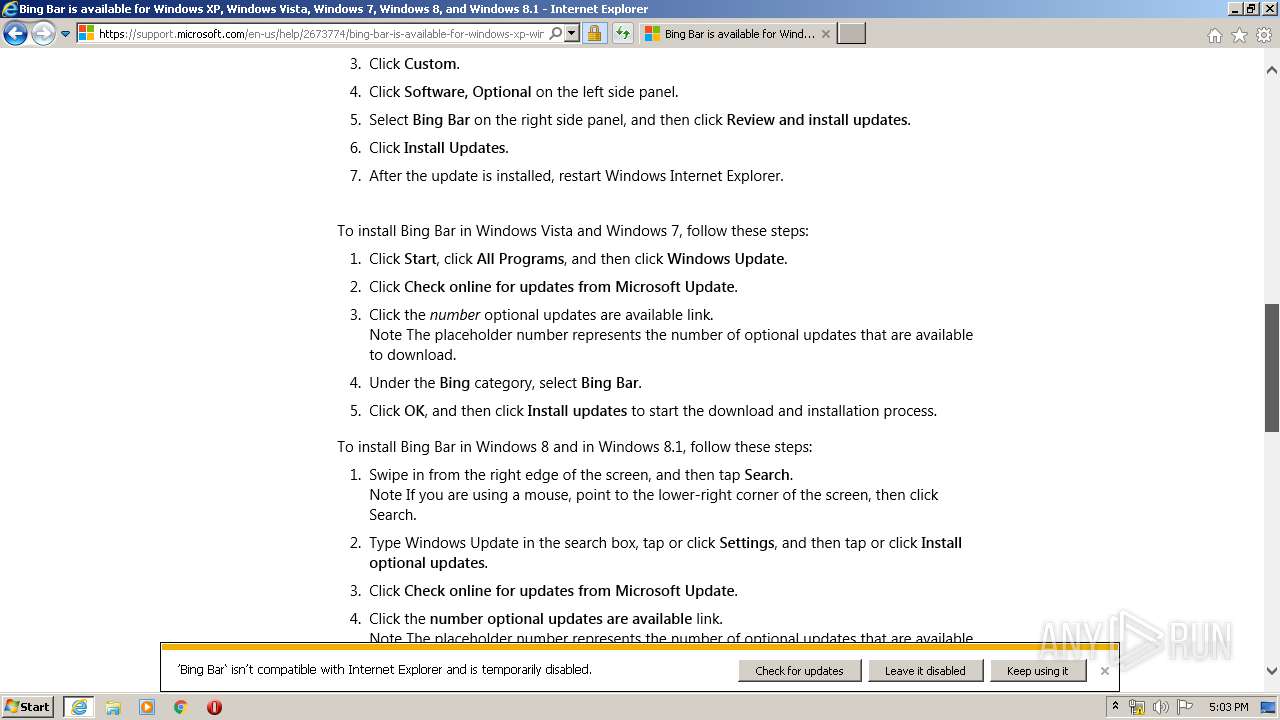Click the 5:03 PM taskbar clock

point(1228,707)
